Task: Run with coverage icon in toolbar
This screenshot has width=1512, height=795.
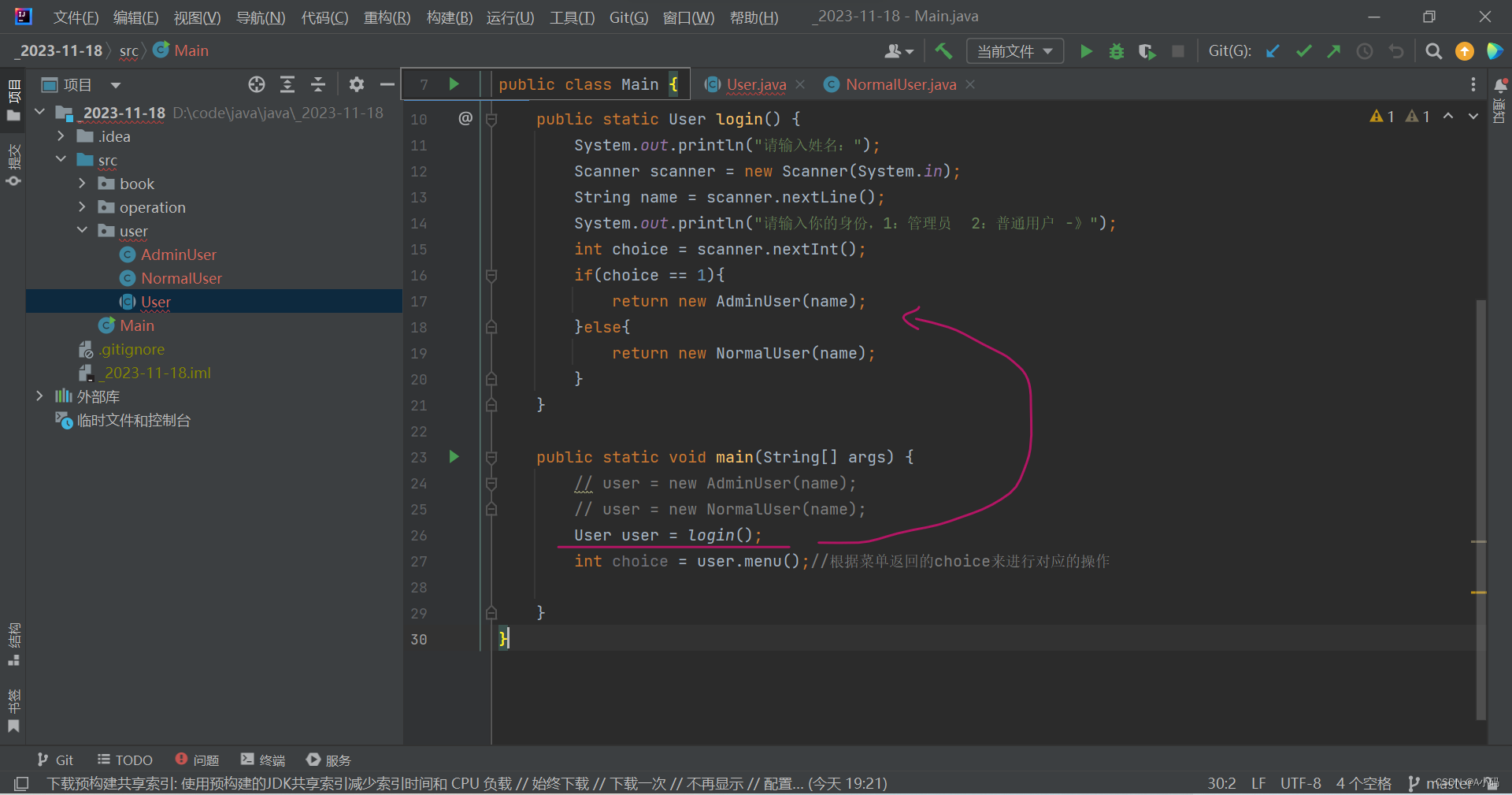Action: [1147, 51]
